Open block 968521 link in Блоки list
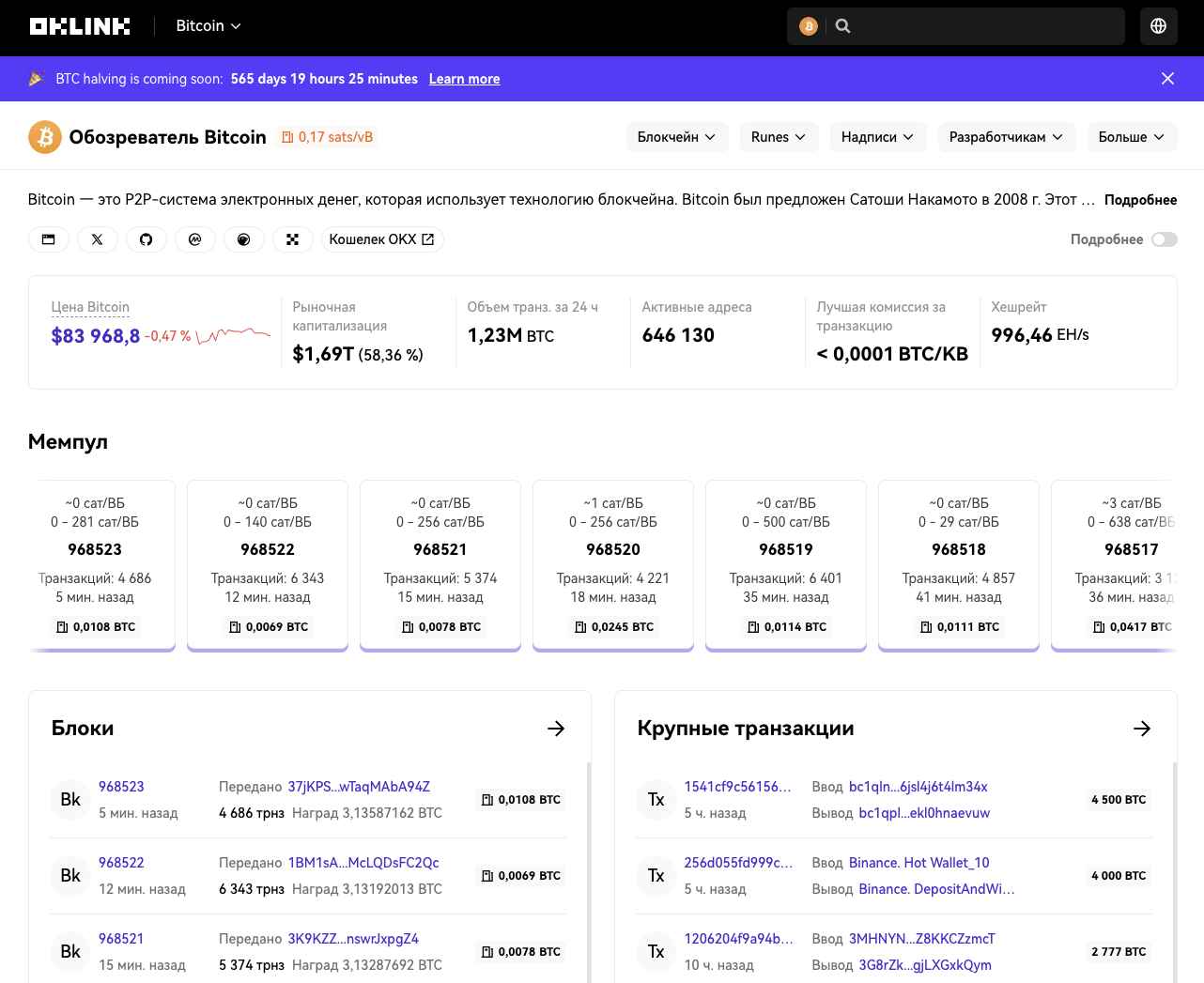 tap(121, 939)
